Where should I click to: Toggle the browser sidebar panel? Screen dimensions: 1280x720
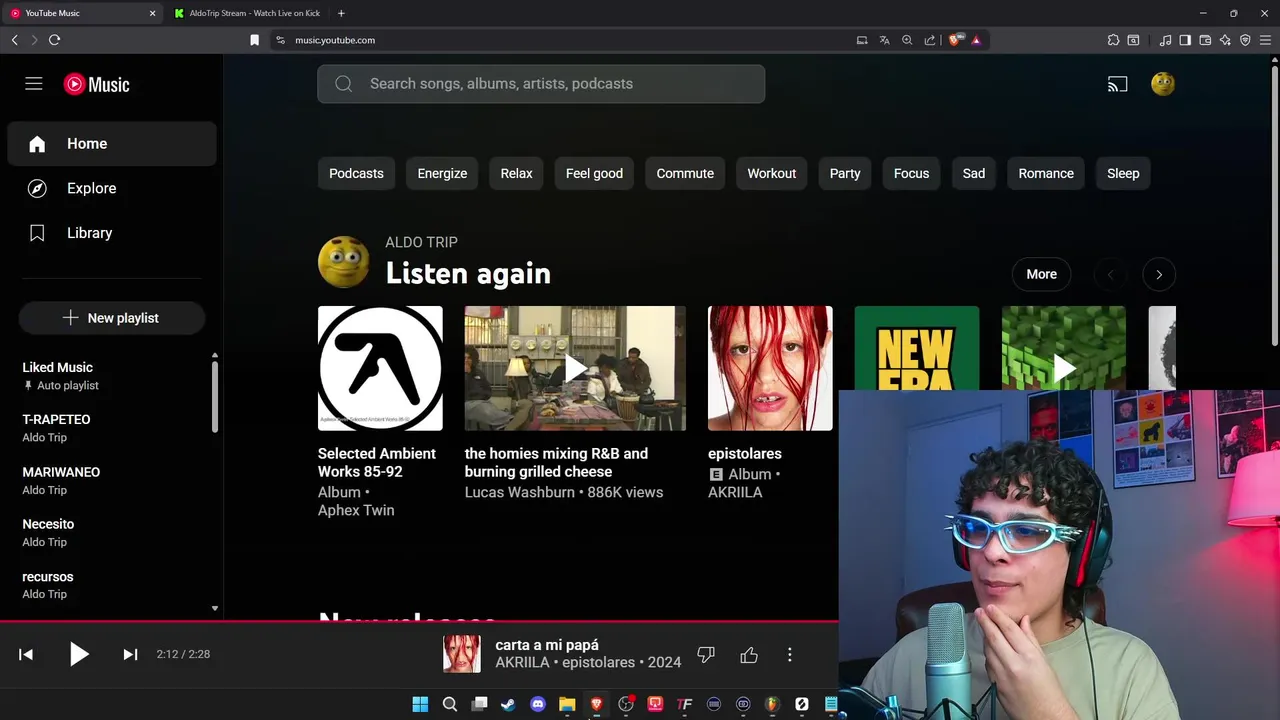click(x=1185, y=40)
